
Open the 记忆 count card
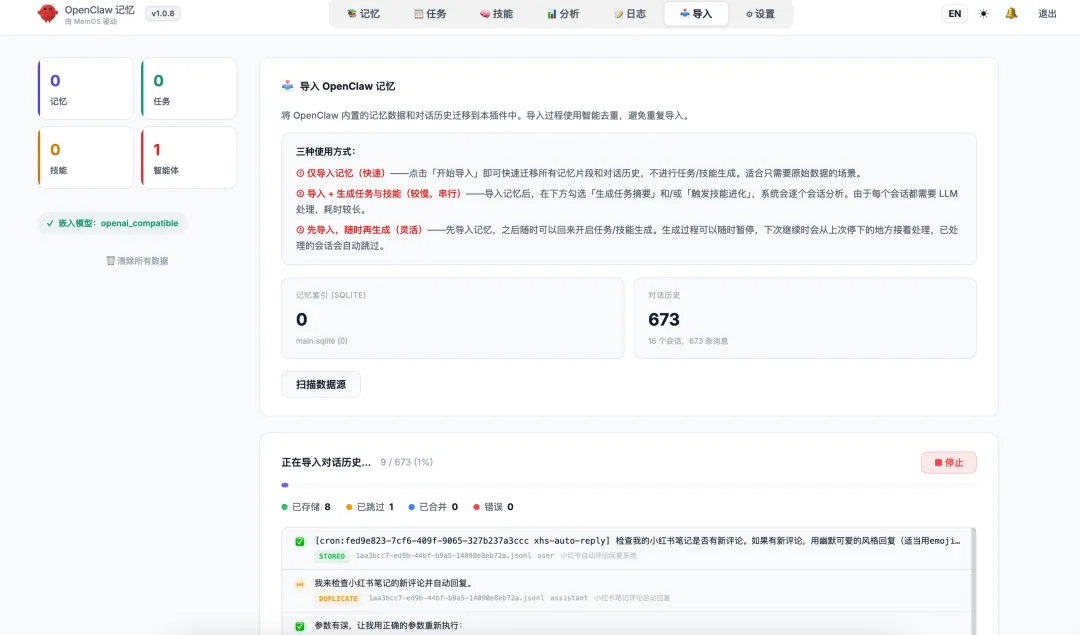[85, 89]
